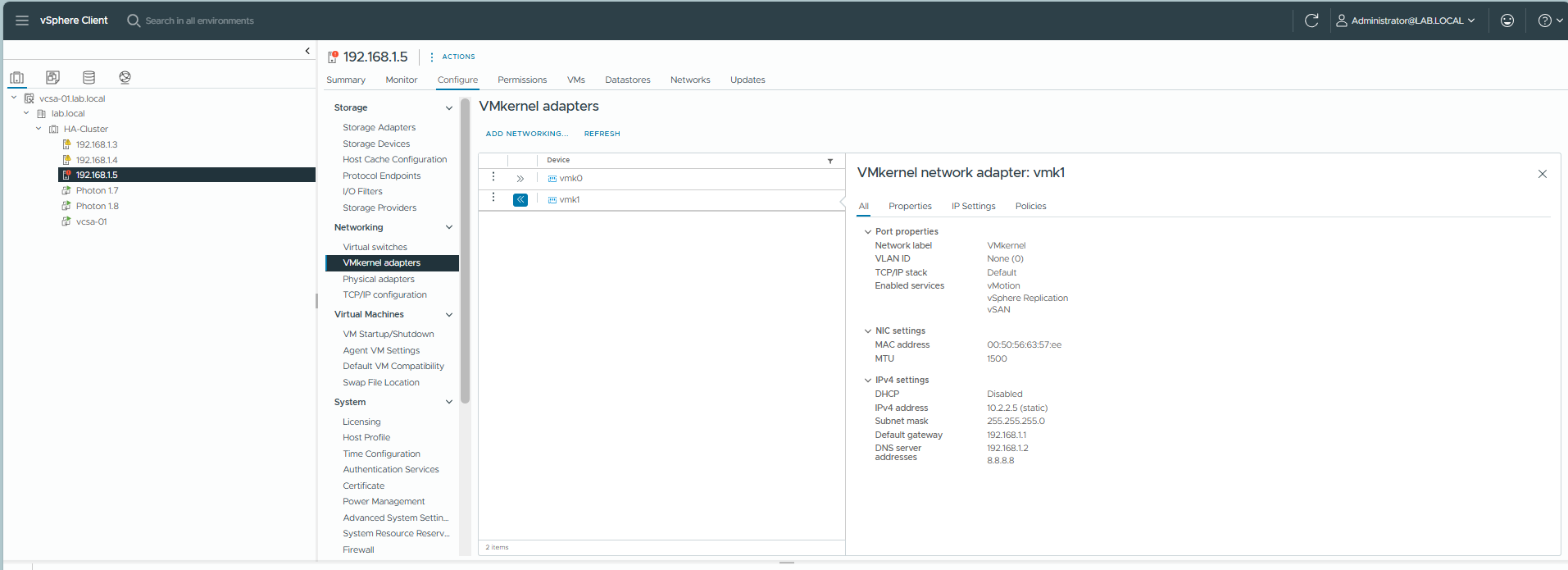
Task: Open the Networks tab
Action: click(x=690, y=80)
